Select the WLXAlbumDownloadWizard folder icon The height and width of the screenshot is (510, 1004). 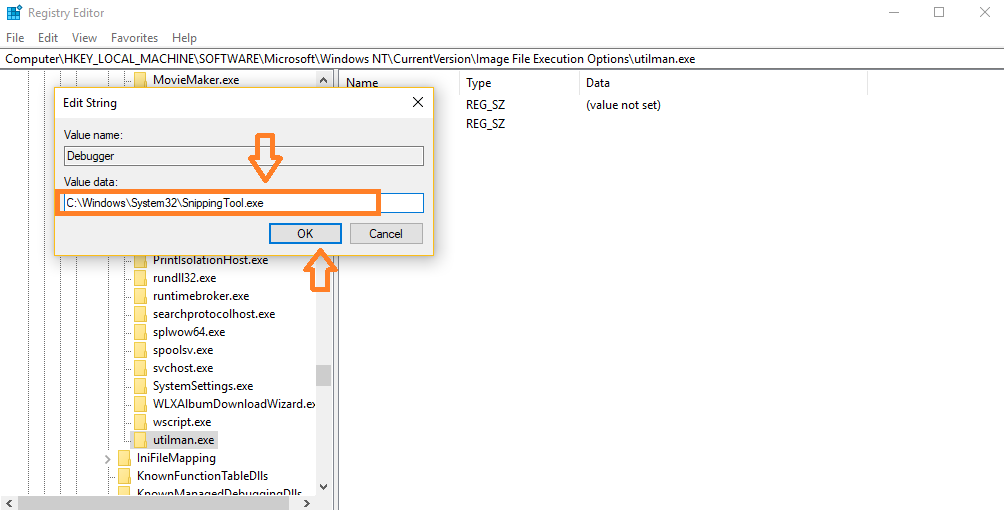coord(141,404)
